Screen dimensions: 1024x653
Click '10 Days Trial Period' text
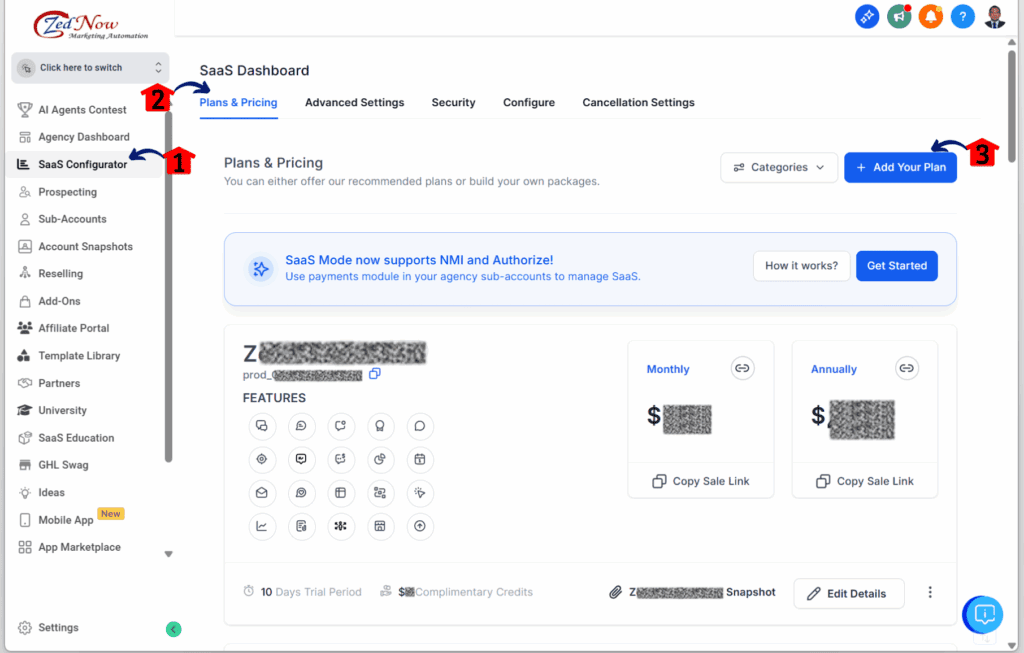coord(311,592)
